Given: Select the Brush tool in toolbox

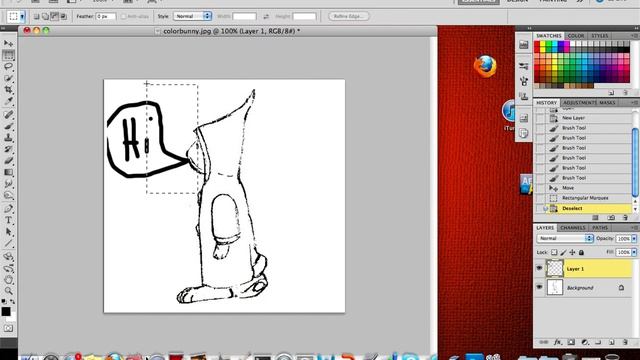Looking at the screenshot, I should point(8,126).
